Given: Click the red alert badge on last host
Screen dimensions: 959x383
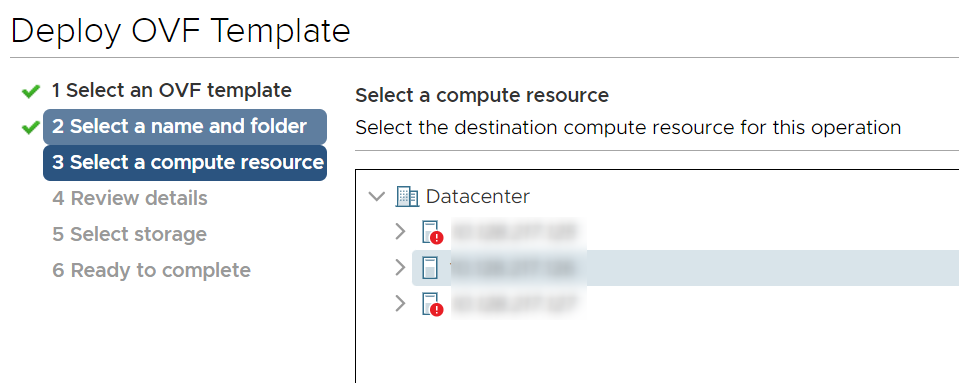Looking at the screenshot, I should click(x=437, y=310).
